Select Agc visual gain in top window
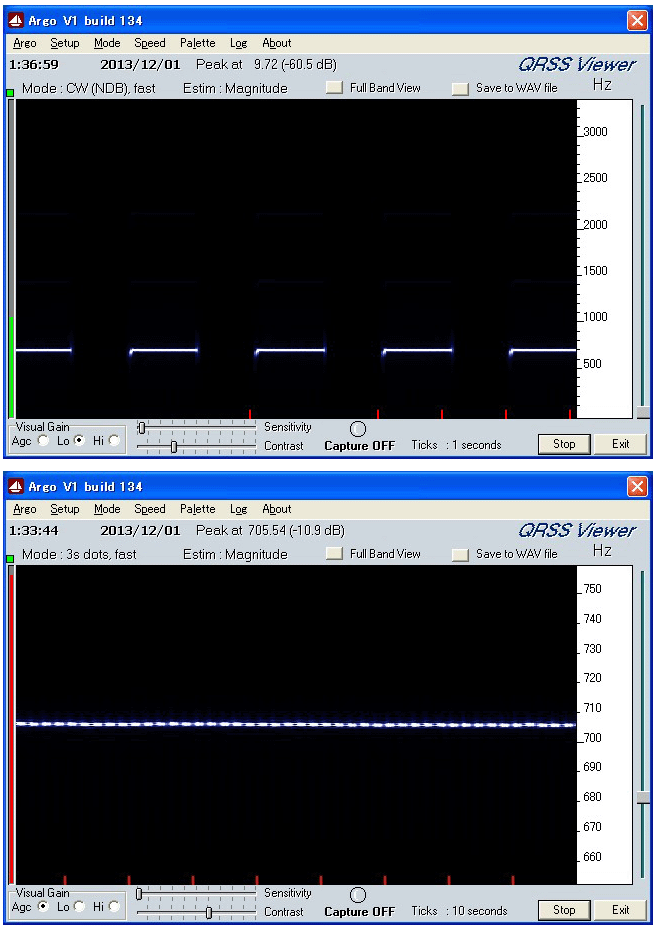This screenshot has height=930, width=656. pos(43,441)
